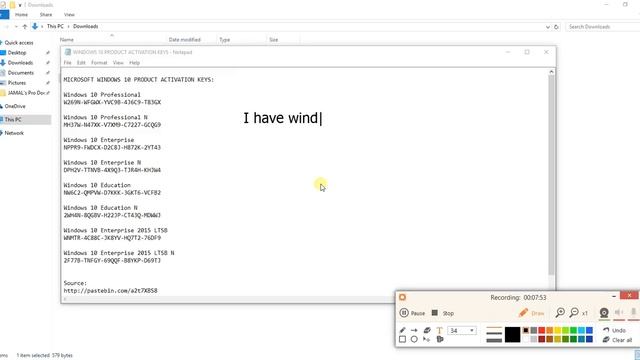Choose the medium line width

494,333
